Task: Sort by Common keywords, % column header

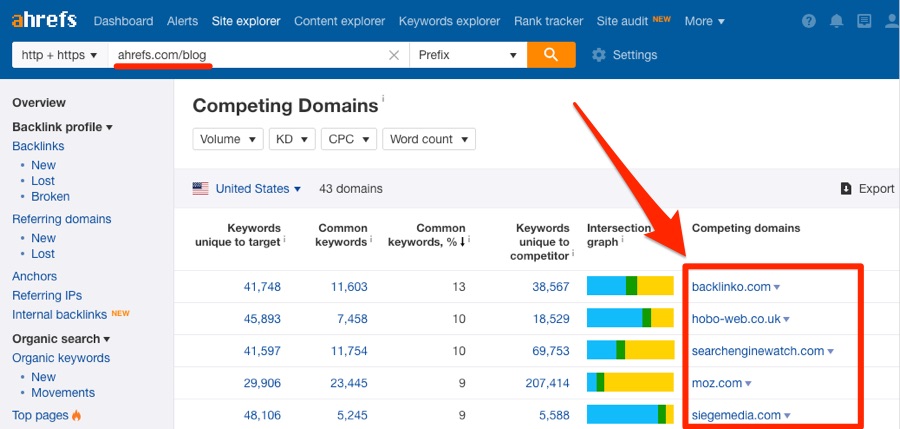Action: click(x=426, y=235)
